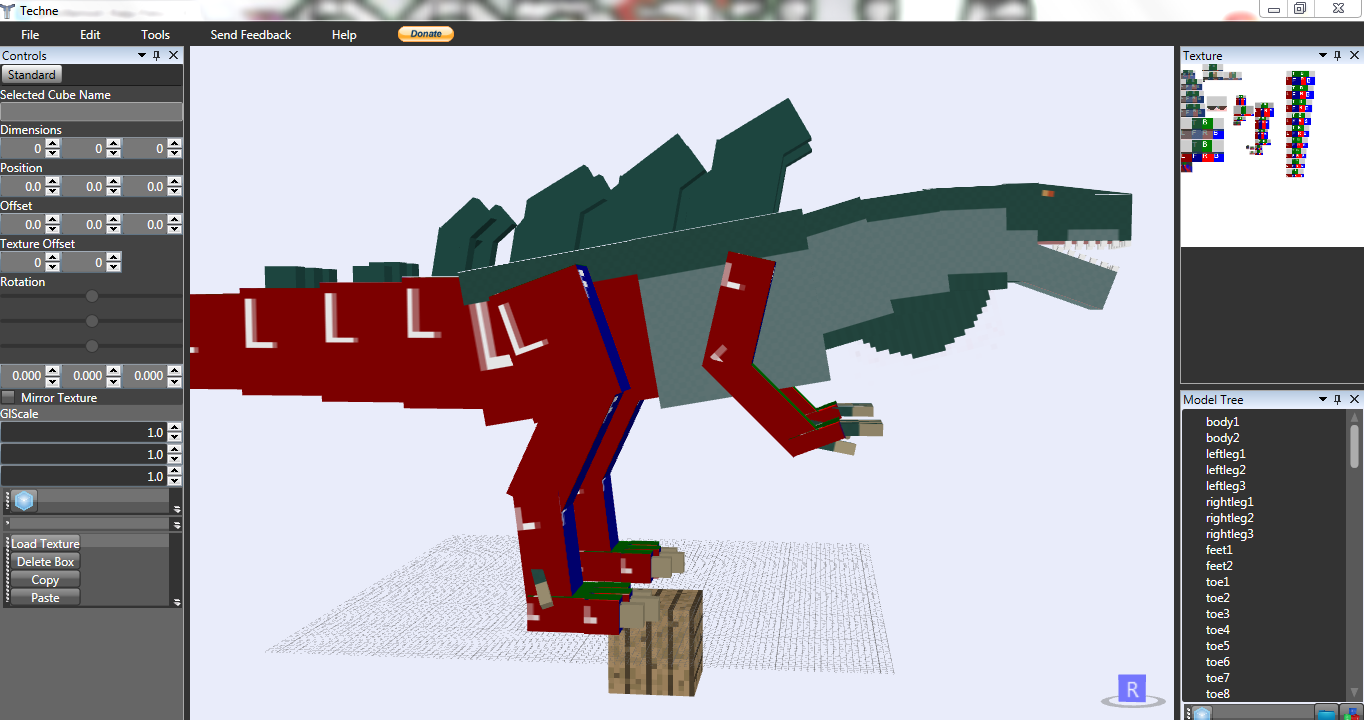Viewport: 1364px width, 720px height.
Task: Click the up arrow on the top GlScale field
Action: point(174,427)
